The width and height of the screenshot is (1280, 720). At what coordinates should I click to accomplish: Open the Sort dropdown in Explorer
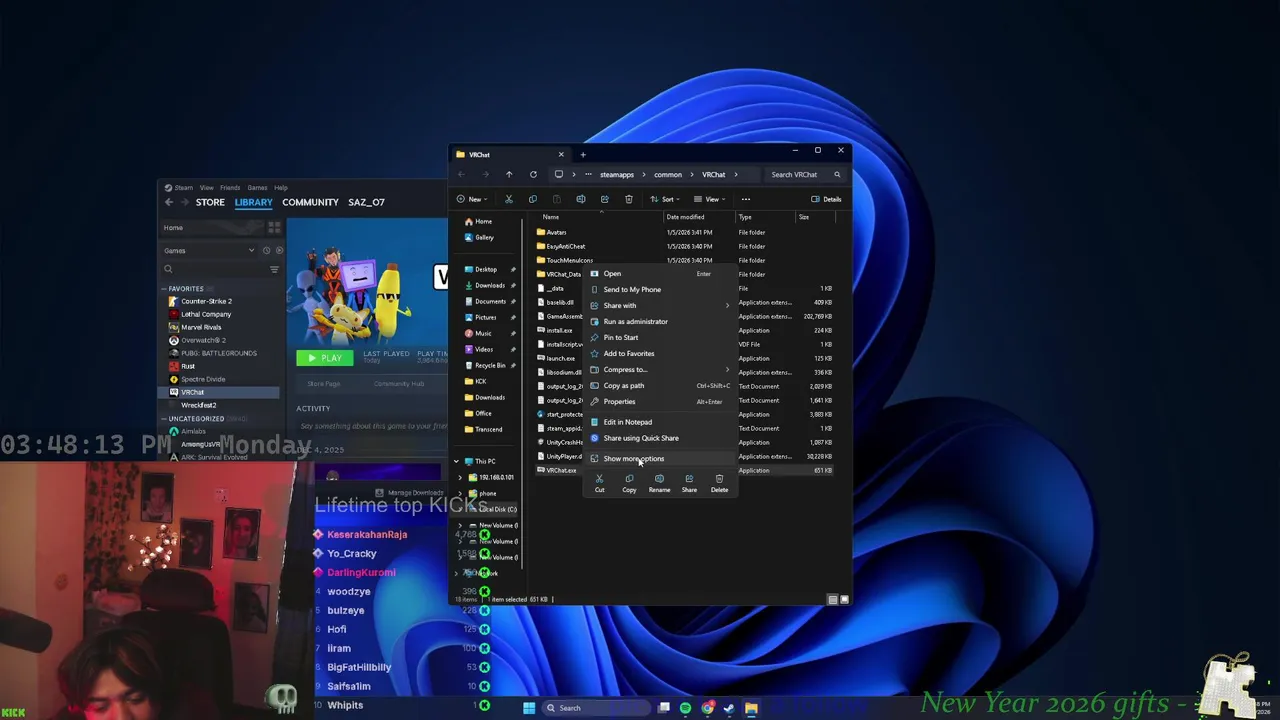click(x=666, y=199)
